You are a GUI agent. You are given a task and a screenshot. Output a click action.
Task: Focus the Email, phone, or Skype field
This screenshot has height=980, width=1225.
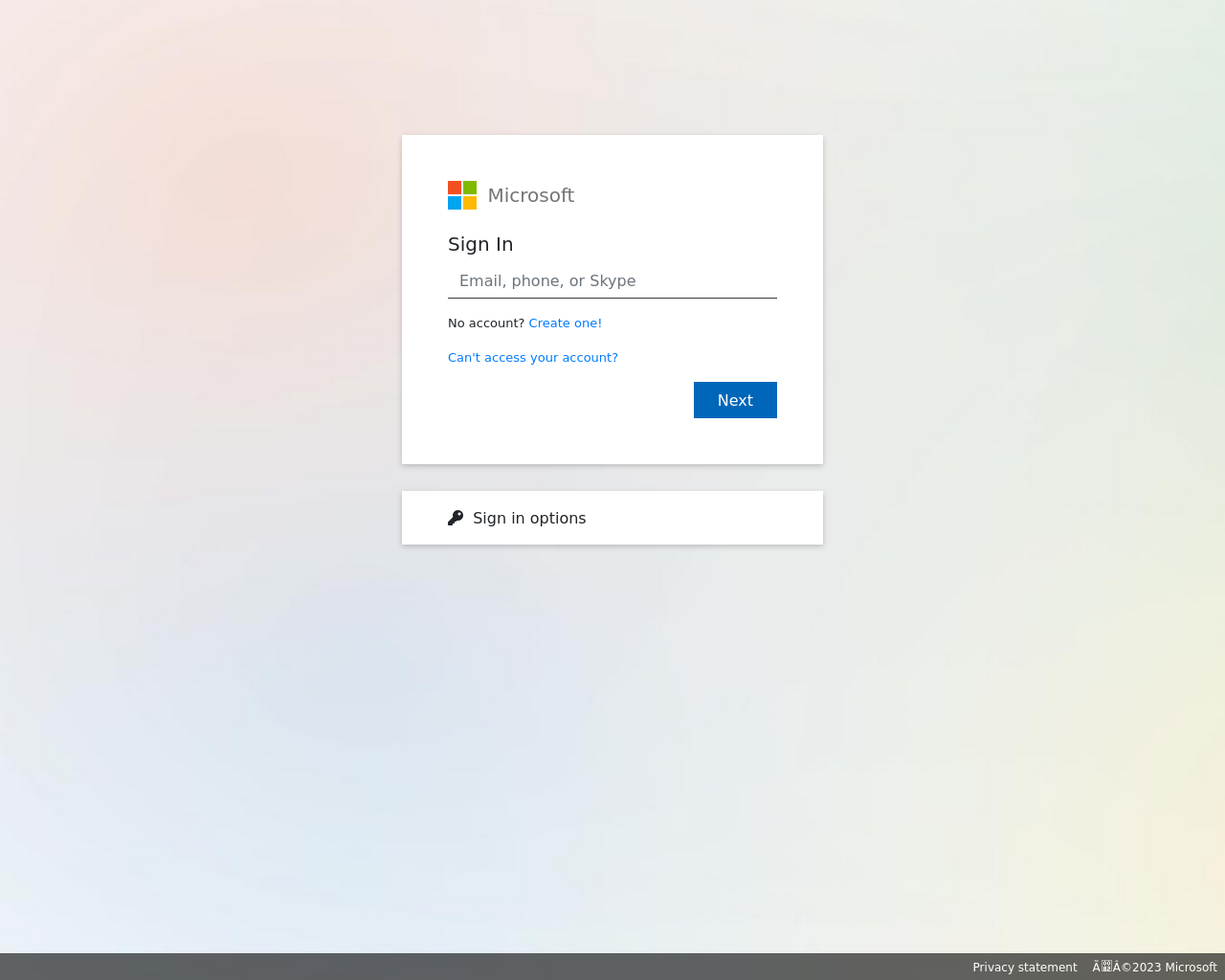pyautogui.click(x=612, y=281)
